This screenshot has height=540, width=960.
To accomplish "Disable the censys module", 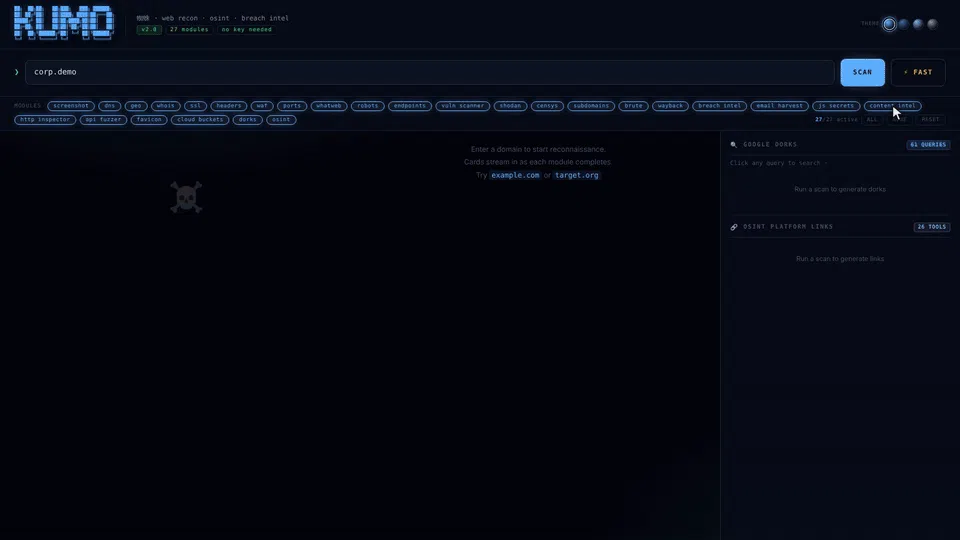I will [x=547, y=106].
